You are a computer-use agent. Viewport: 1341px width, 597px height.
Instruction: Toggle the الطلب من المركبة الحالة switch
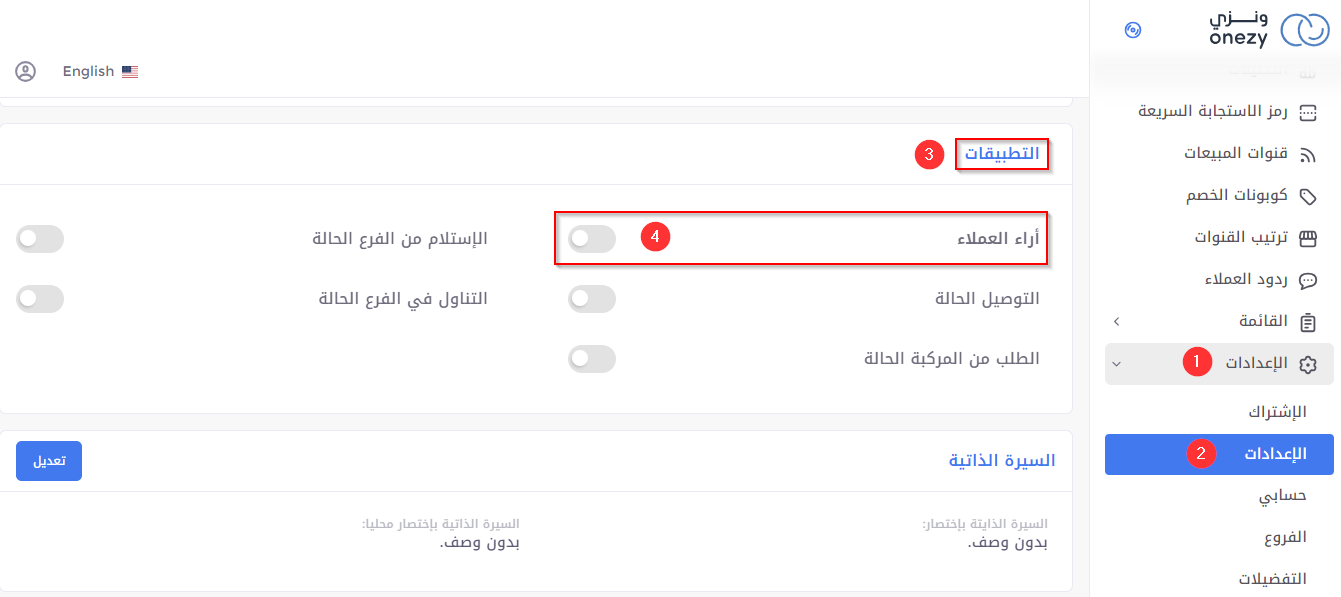point(592,359)
